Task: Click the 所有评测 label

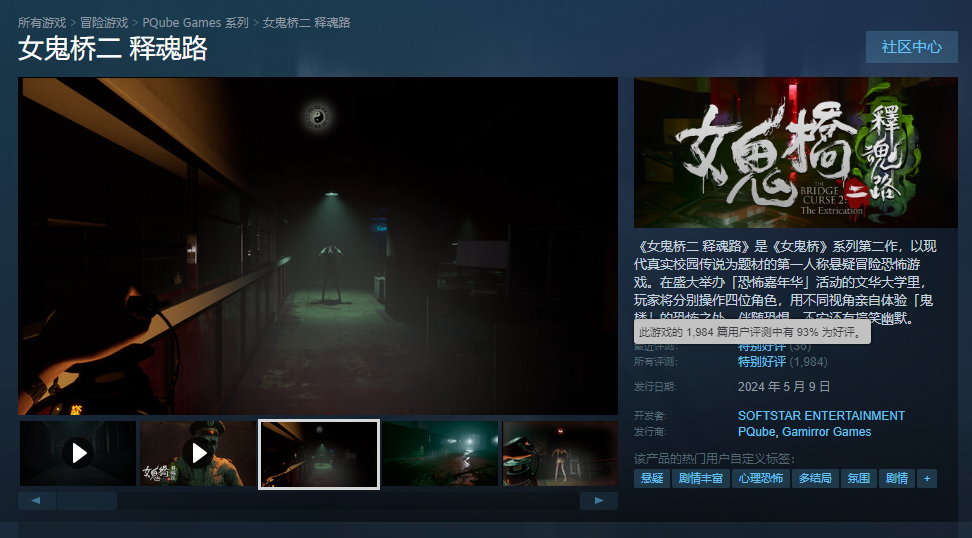Action: [655, 362]
